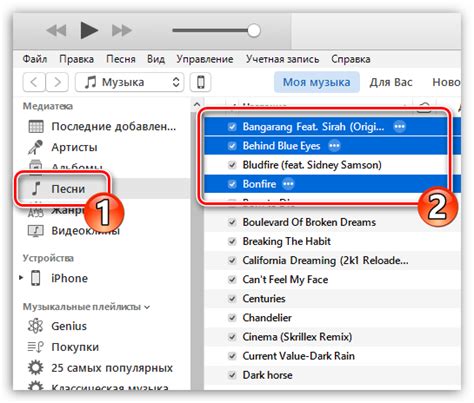Select Артисты in the sidebar

tap(74, 147)
